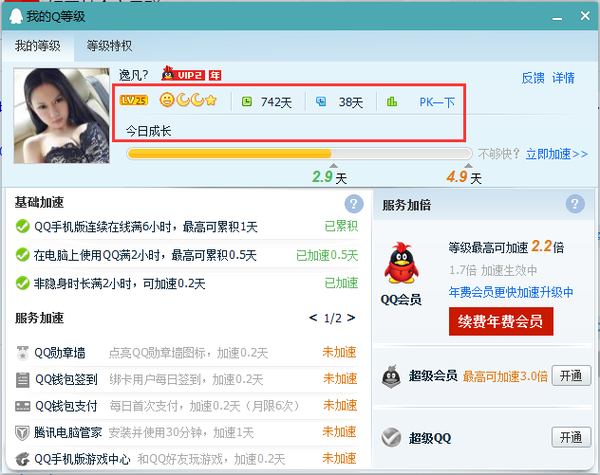Click the user profile avatar photo
The height and width of the screenshot is (475, 600).
tap(62, 116)
